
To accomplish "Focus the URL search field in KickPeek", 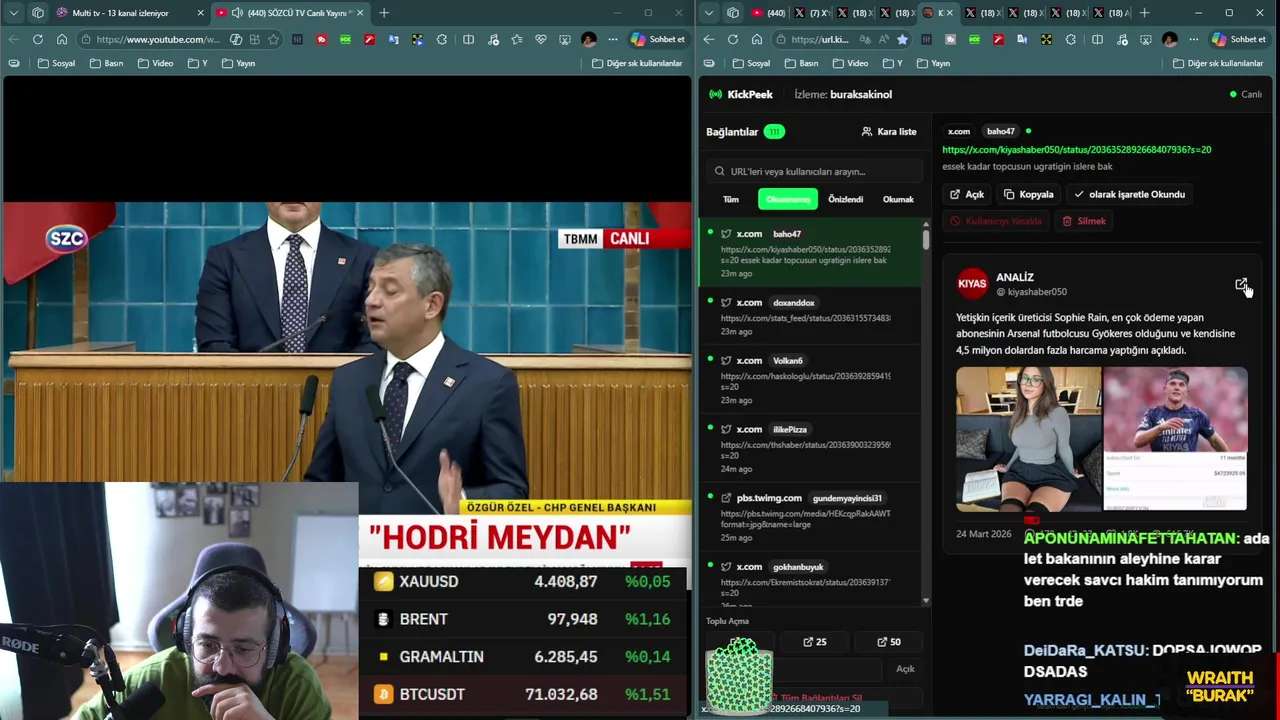I will (814, 171).
